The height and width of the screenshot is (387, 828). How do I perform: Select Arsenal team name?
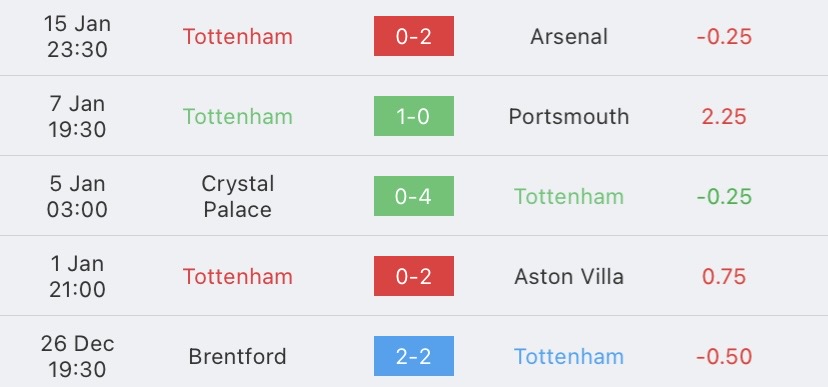click(569, 36)
